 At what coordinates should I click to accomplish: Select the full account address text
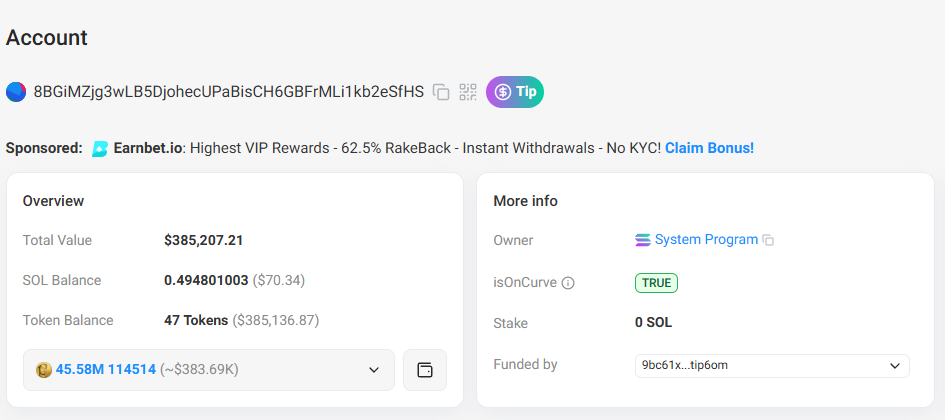[228, 92]
